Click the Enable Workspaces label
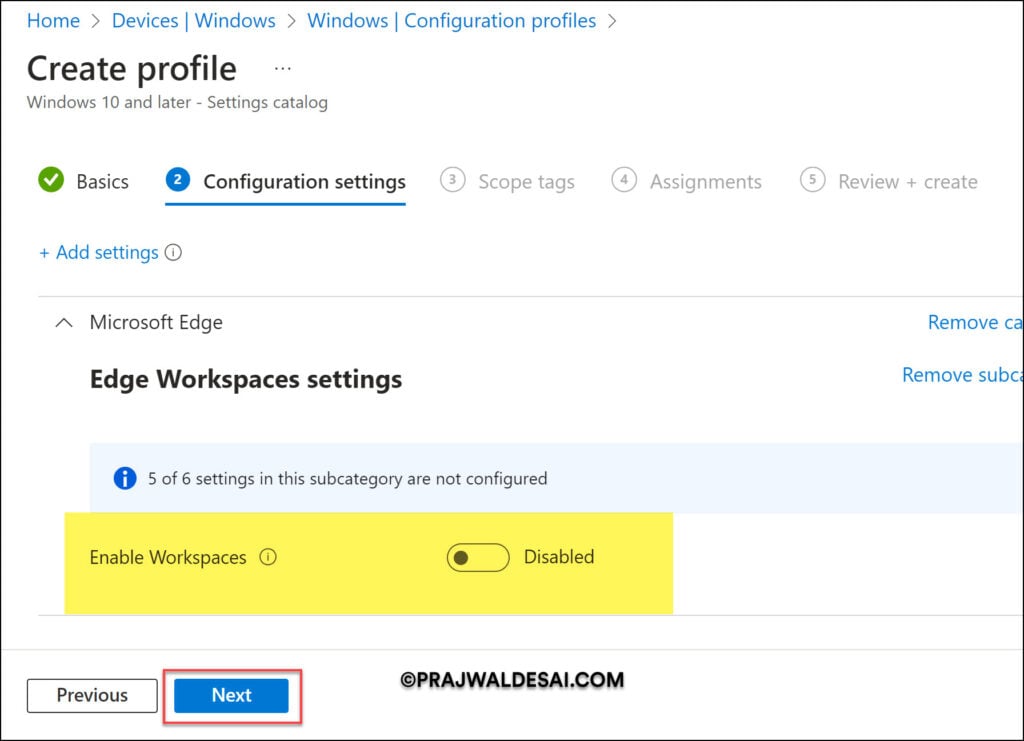This screenshot has height=741, width=1024. tap(168, 558)
